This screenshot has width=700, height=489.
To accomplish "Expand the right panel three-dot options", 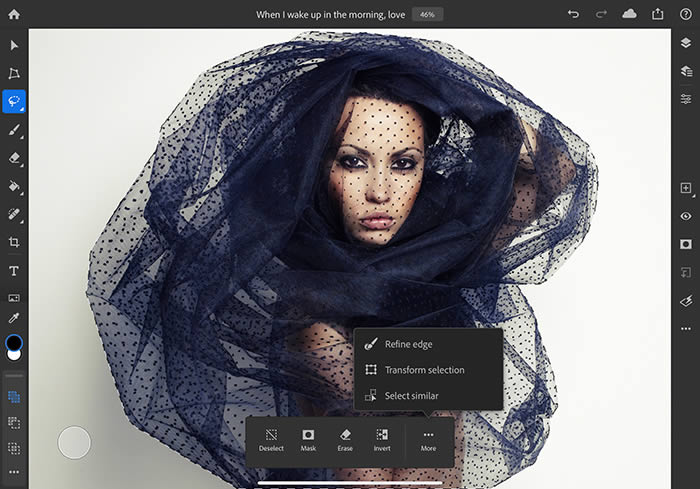I will (x=685, y=328).
